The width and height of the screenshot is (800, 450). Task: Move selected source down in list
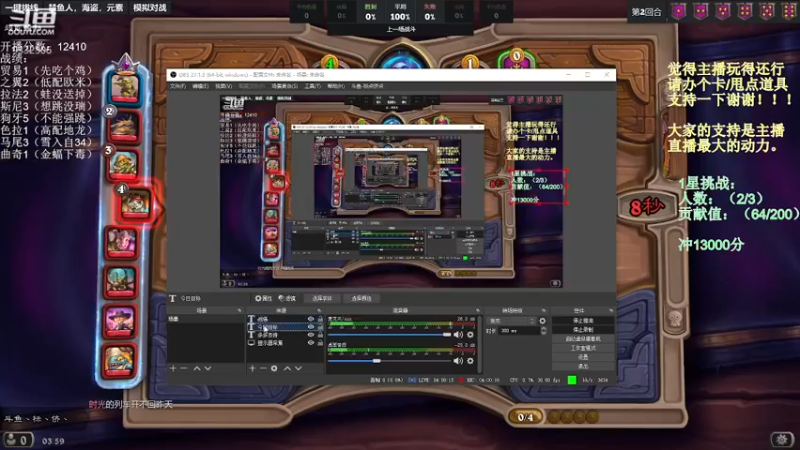[x=298, y=368]
